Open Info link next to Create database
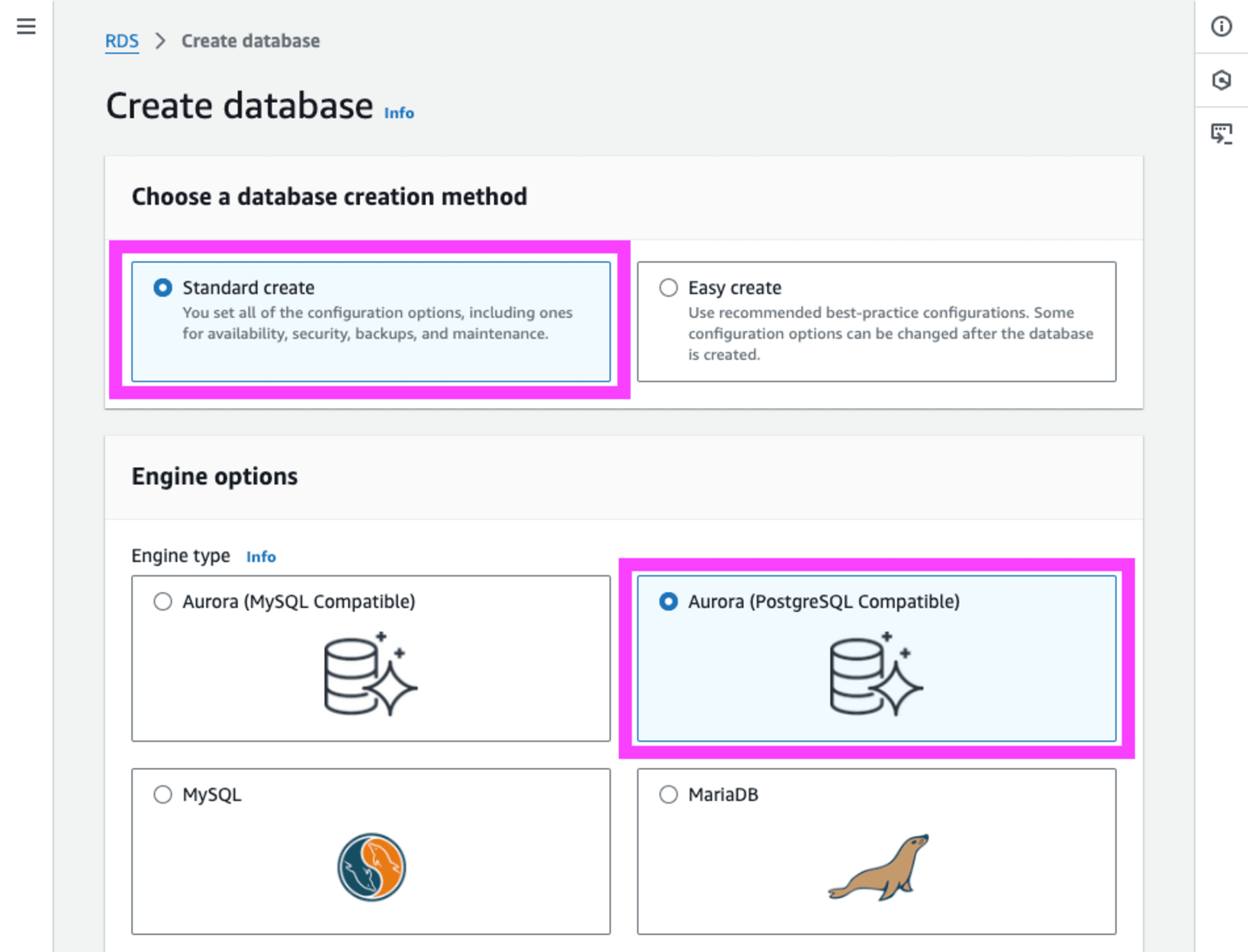The image size is (1248, 952). click(399, 113)
